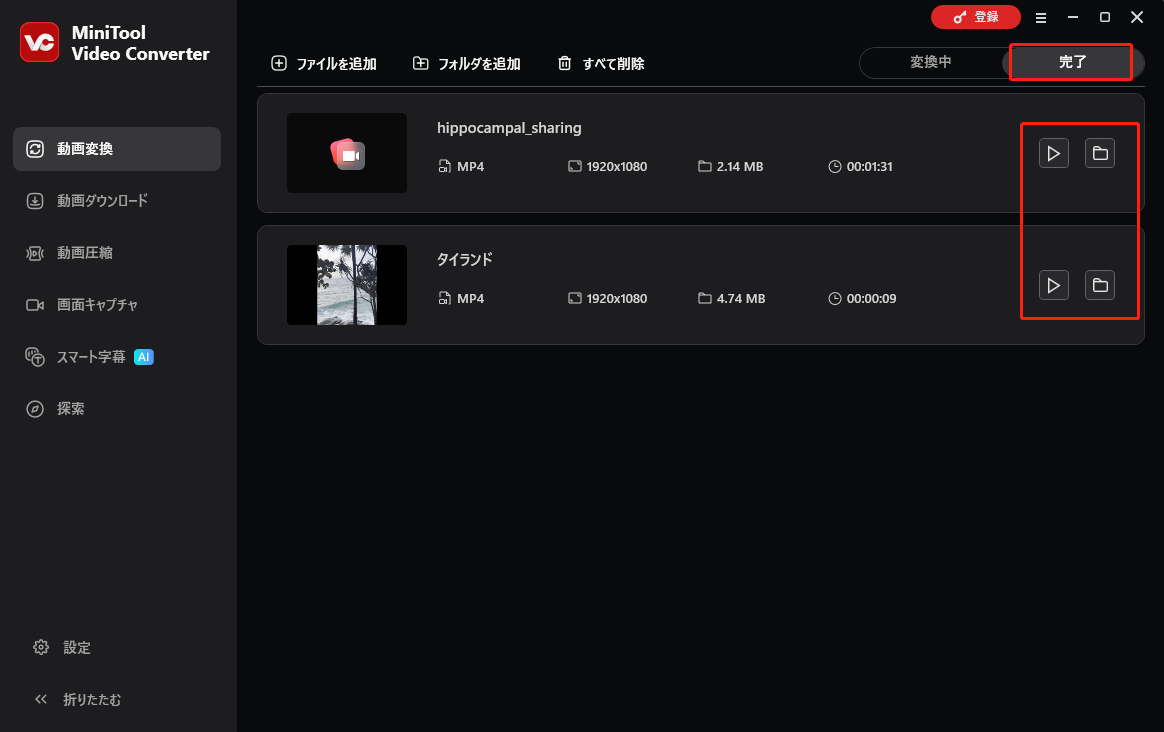Open output folder for タイランド
Image resolution: width=1164 pixels, height=732 pixels.
click(1100, 285)
